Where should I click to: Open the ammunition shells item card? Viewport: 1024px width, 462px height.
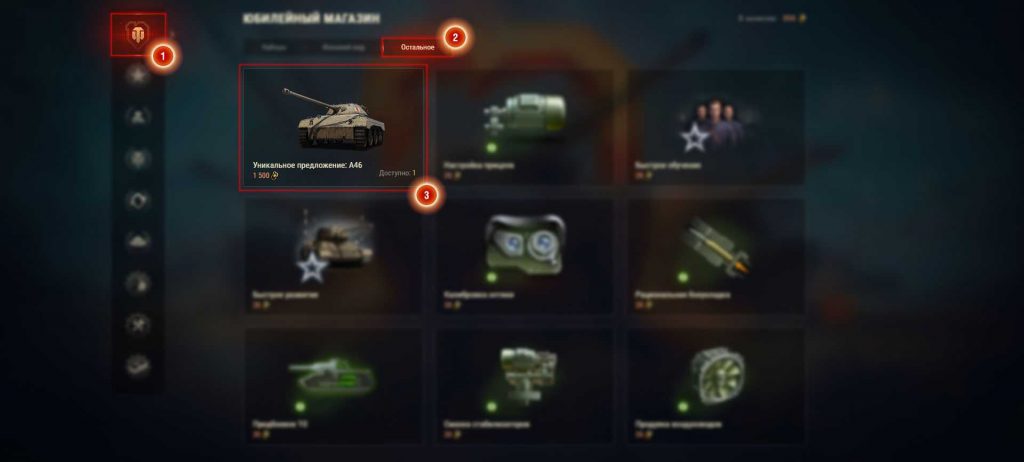716,257
